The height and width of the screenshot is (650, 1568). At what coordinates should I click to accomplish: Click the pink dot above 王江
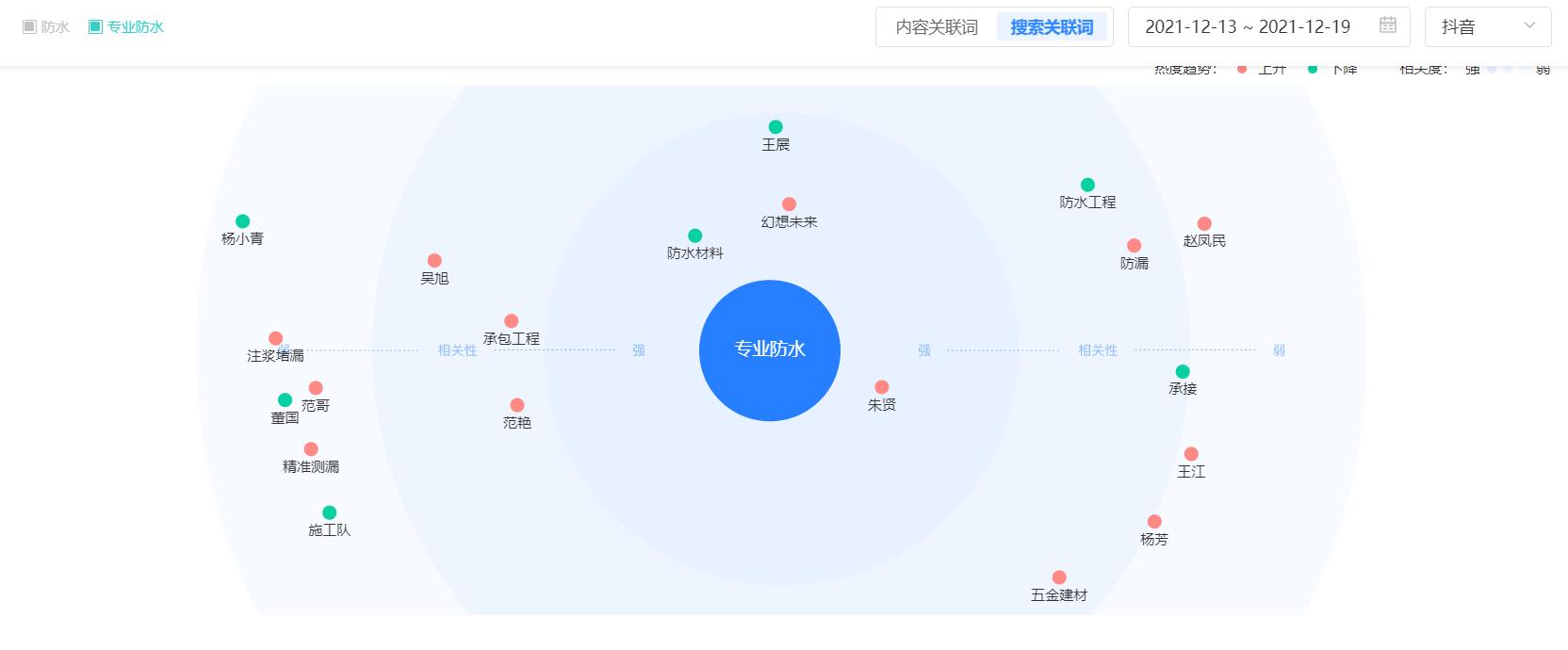pos(1191,454)
